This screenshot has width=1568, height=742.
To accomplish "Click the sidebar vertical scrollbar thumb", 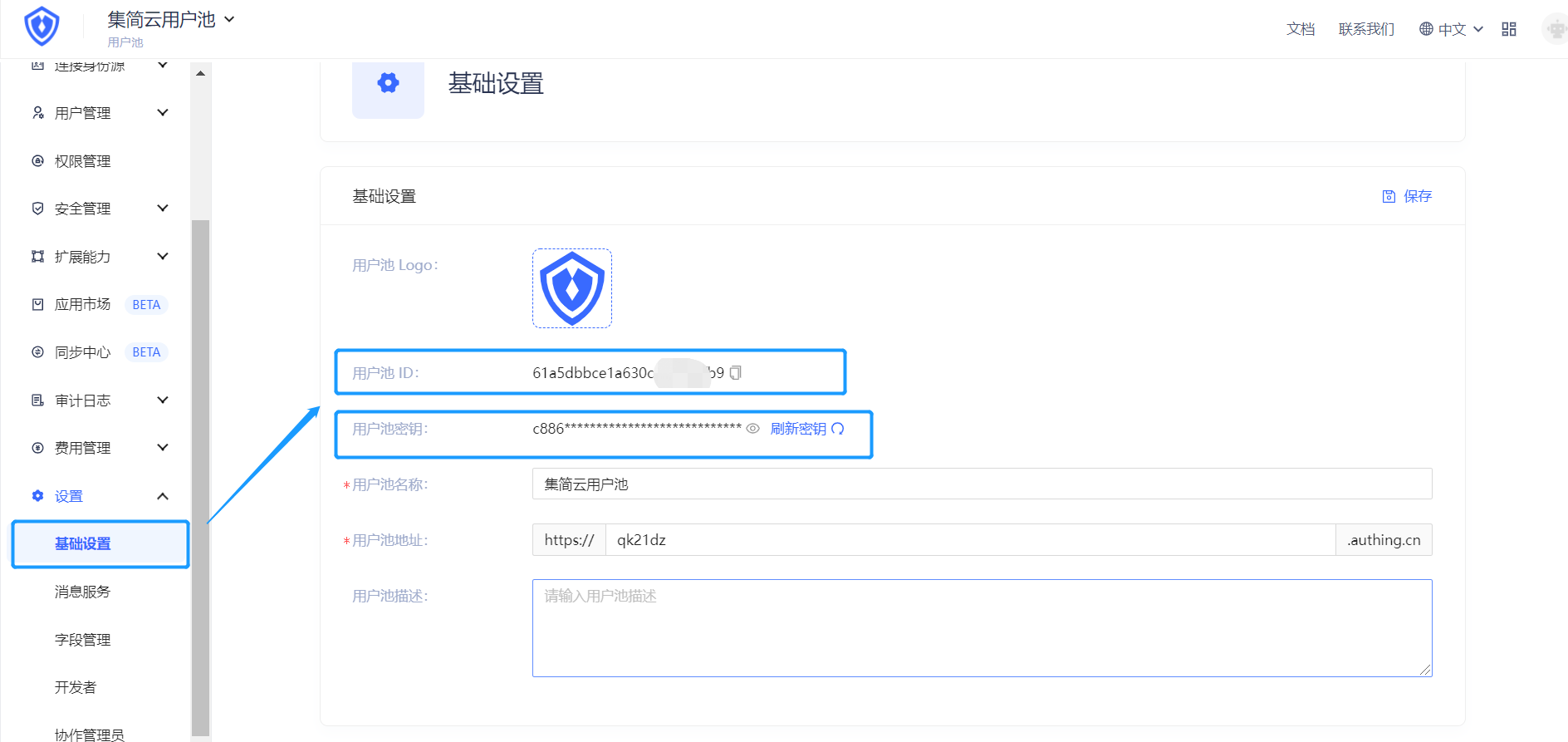I will click(200, 478).
